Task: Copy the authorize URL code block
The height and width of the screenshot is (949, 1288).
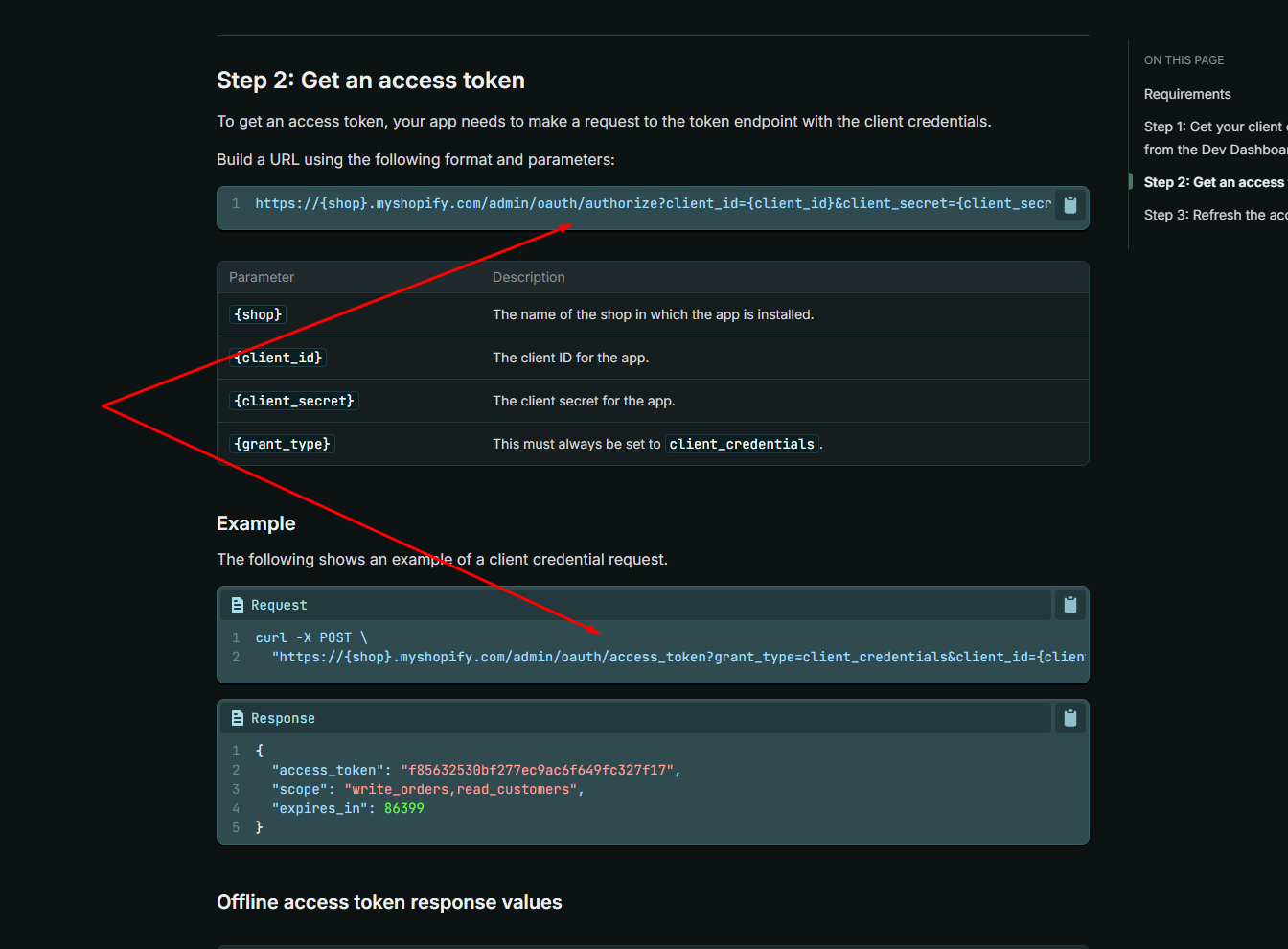Action: tap(1070, 205)
